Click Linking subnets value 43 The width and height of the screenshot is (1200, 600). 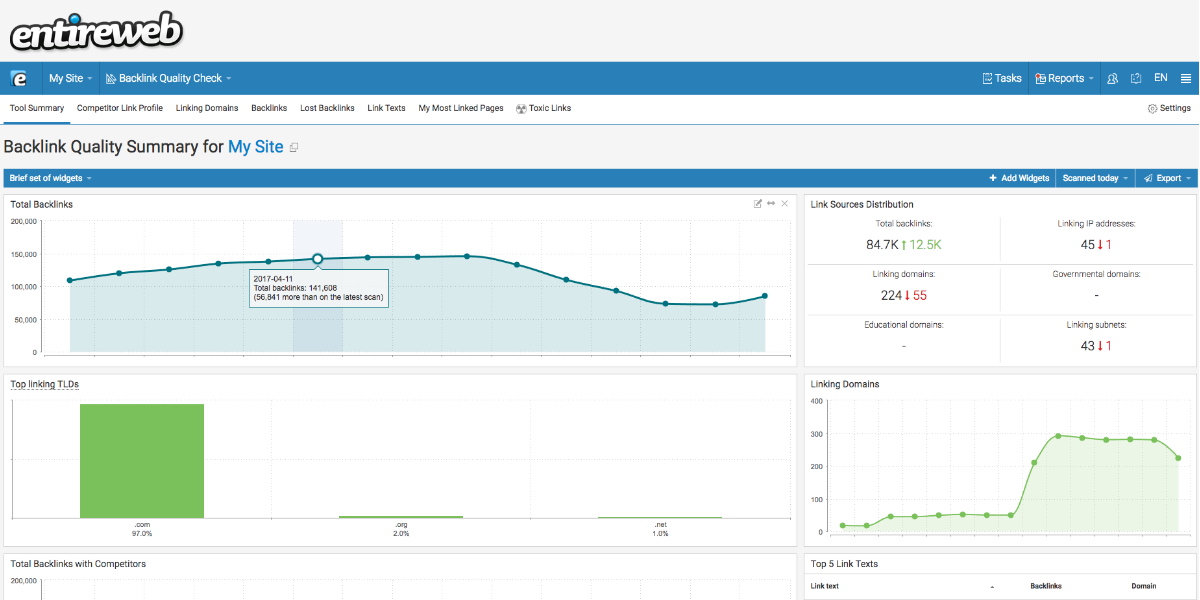click(x=1088, y=346)
